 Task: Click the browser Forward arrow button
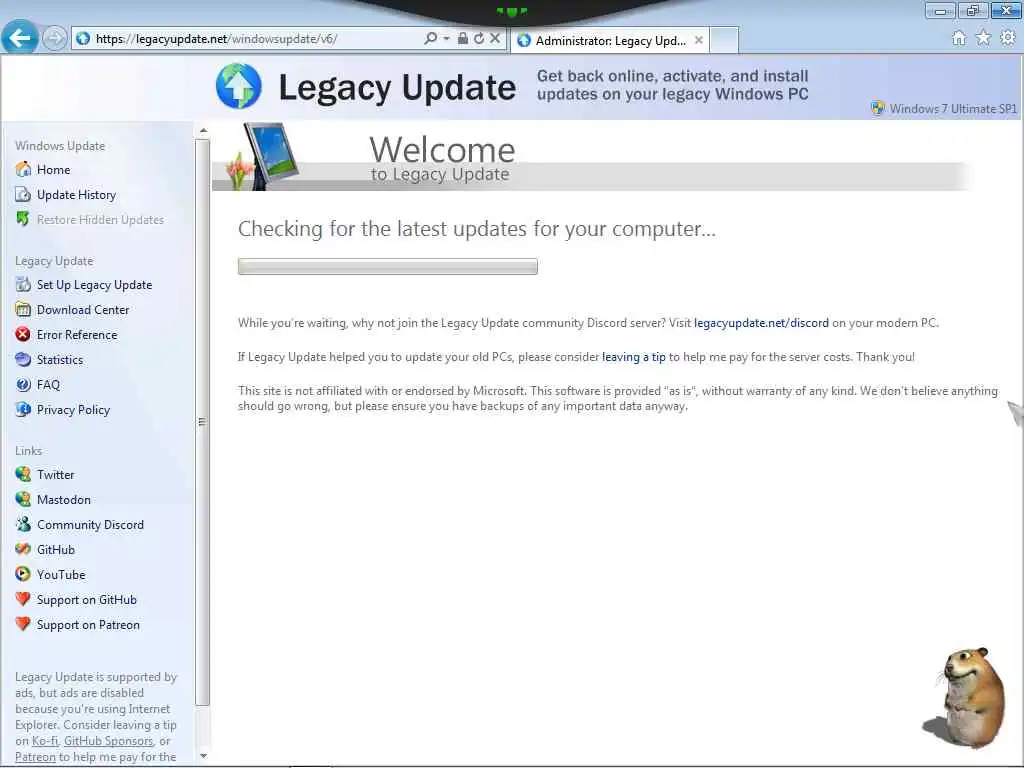(x=54, y=39)
